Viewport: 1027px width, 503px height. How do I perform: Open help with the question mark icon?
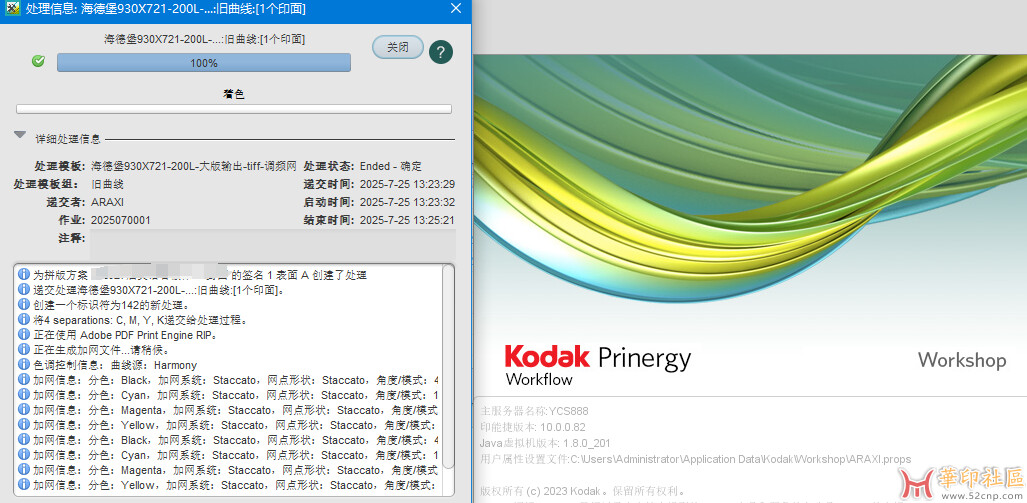(441, 51)
